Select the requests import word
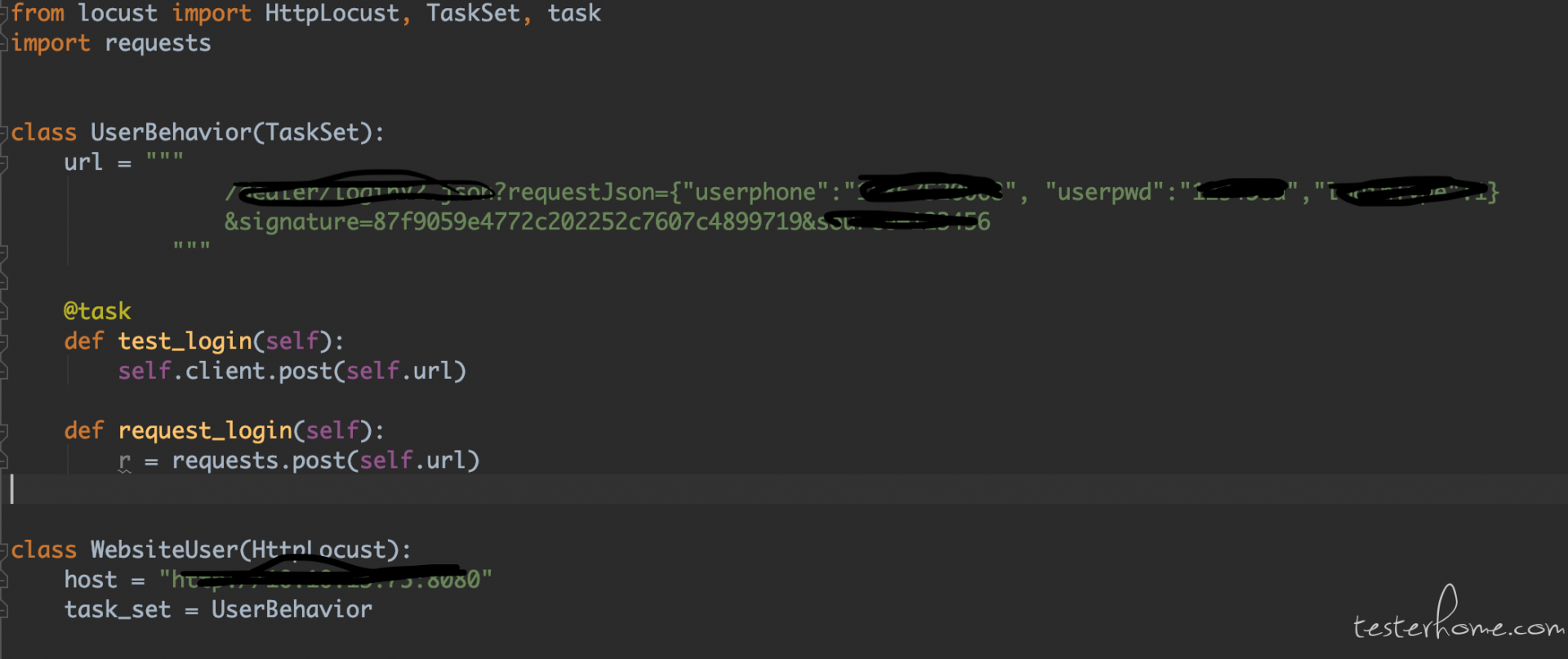 158,43
